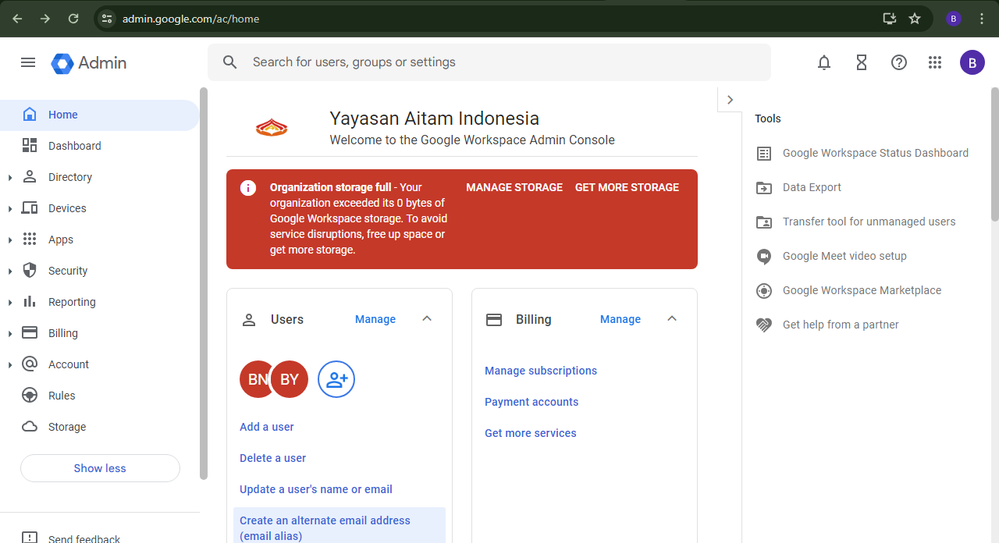
Task: Click the Delete a user link
Action: pyautogui.click(x=273, y=458)
